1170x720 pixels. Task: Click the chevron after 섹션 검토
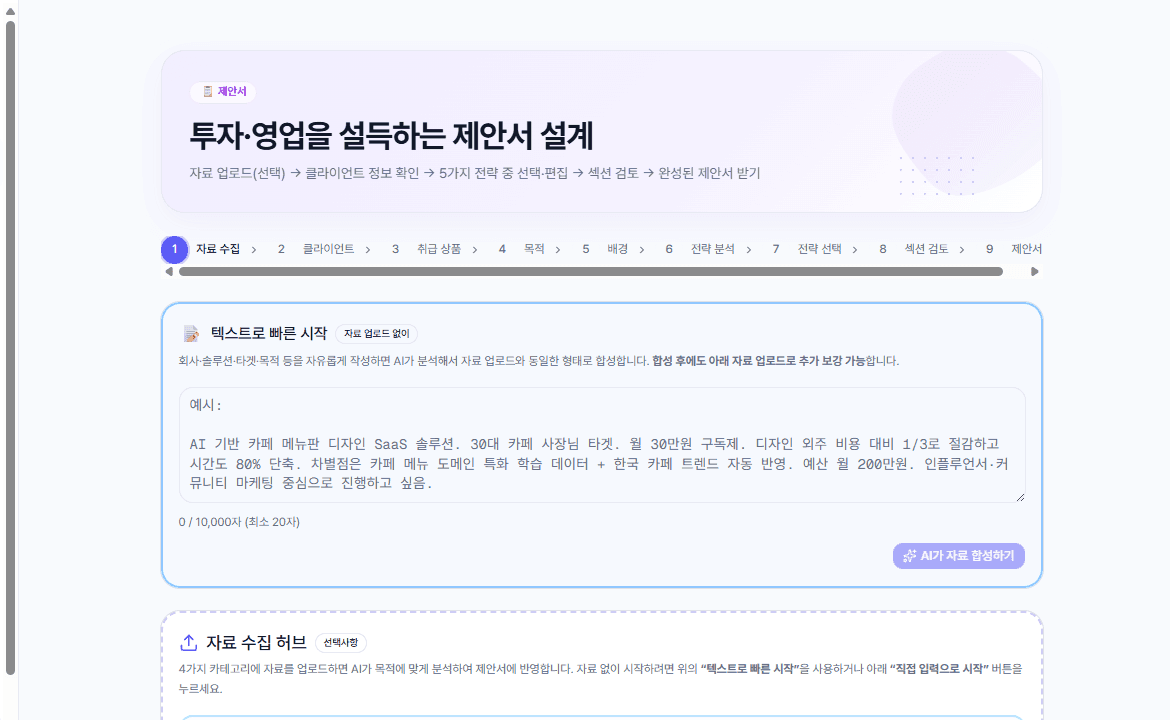pyautogui.click(x=962, y=250)
